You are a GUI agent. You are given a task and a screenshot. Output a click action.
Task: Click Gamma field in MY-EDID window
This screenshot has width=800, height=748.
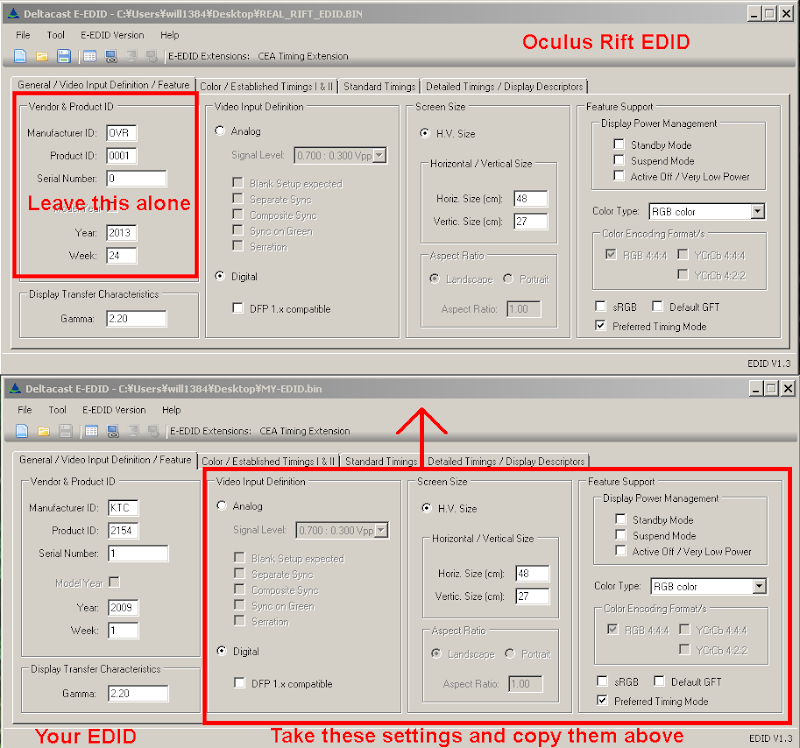(x=138, y=693)
